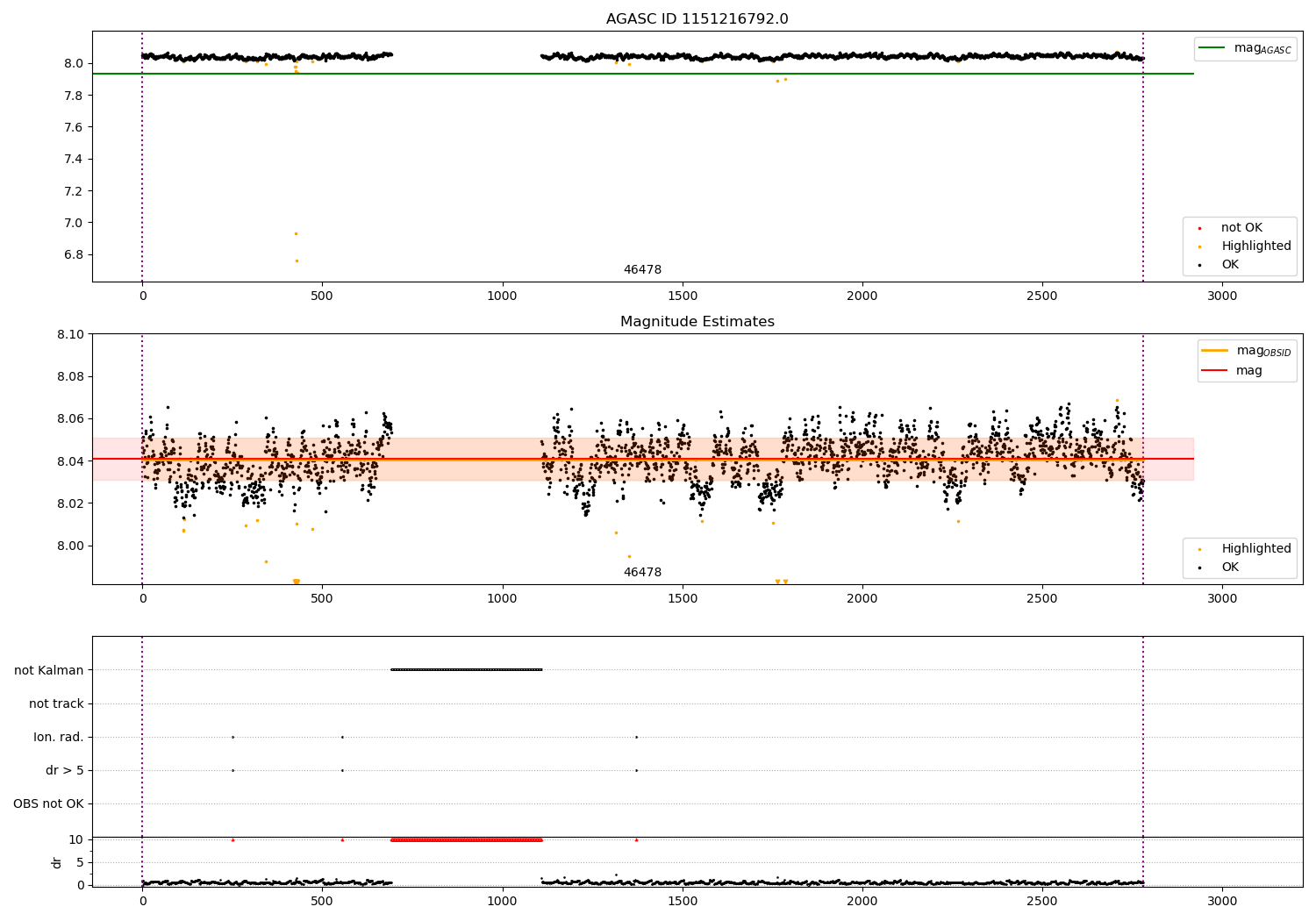Click the "8.02" y-axis tick label
The width and height of the screenshot is (1316, 921).
click(71, 503)
